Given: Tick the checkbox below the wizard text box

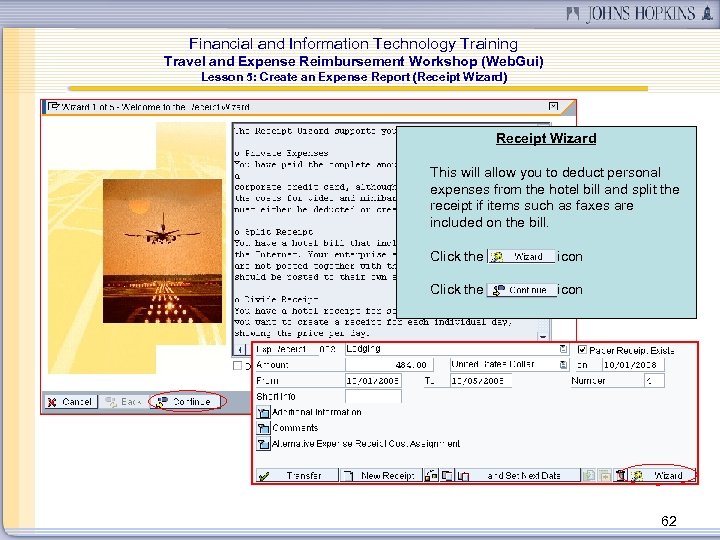Looking at the screenshot, I should pyautogui.click(x=237, y=366).
